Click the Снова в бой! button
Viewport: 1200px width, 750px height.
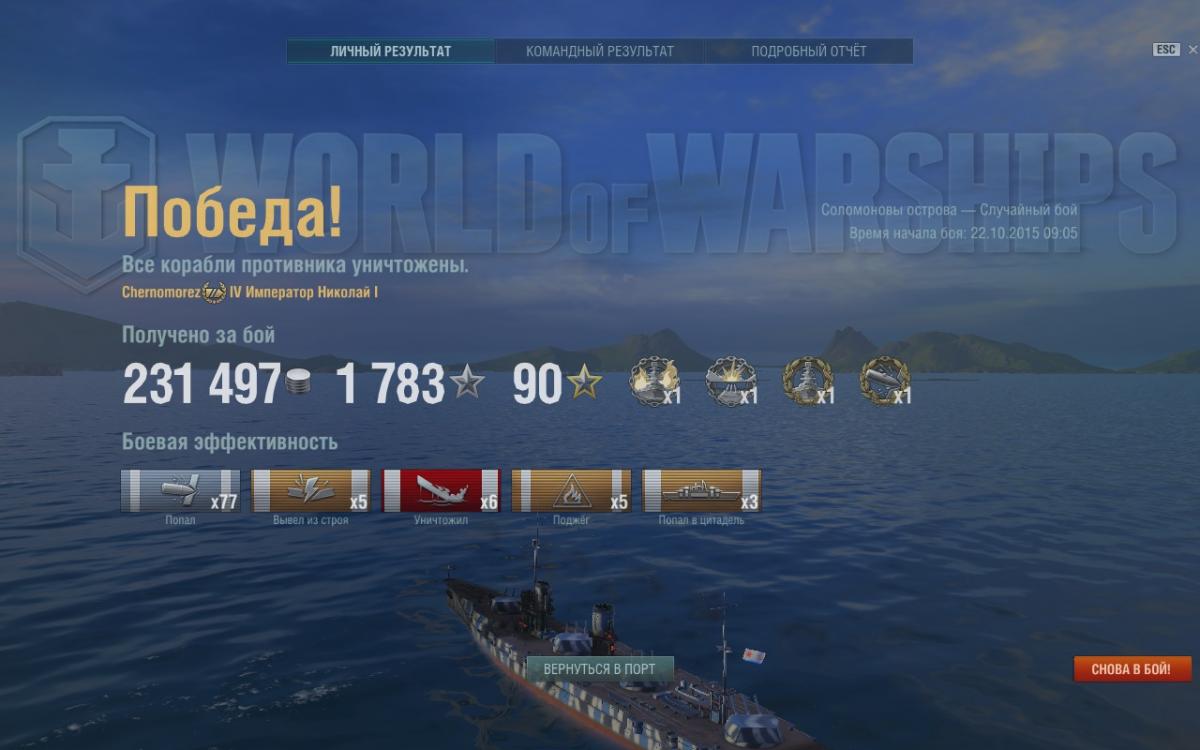pos(1133,669)
